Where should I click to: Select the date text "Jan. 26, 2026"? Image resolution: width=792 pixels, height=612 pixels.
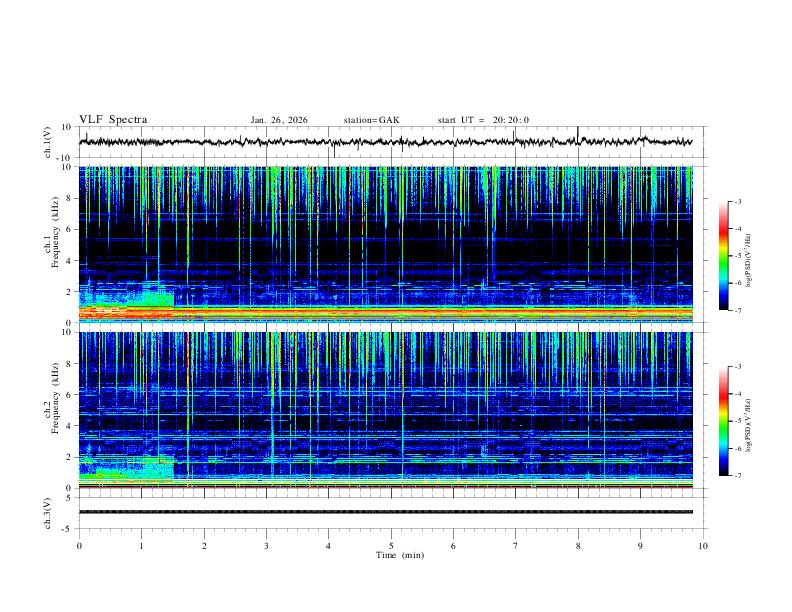pos(279,120)
